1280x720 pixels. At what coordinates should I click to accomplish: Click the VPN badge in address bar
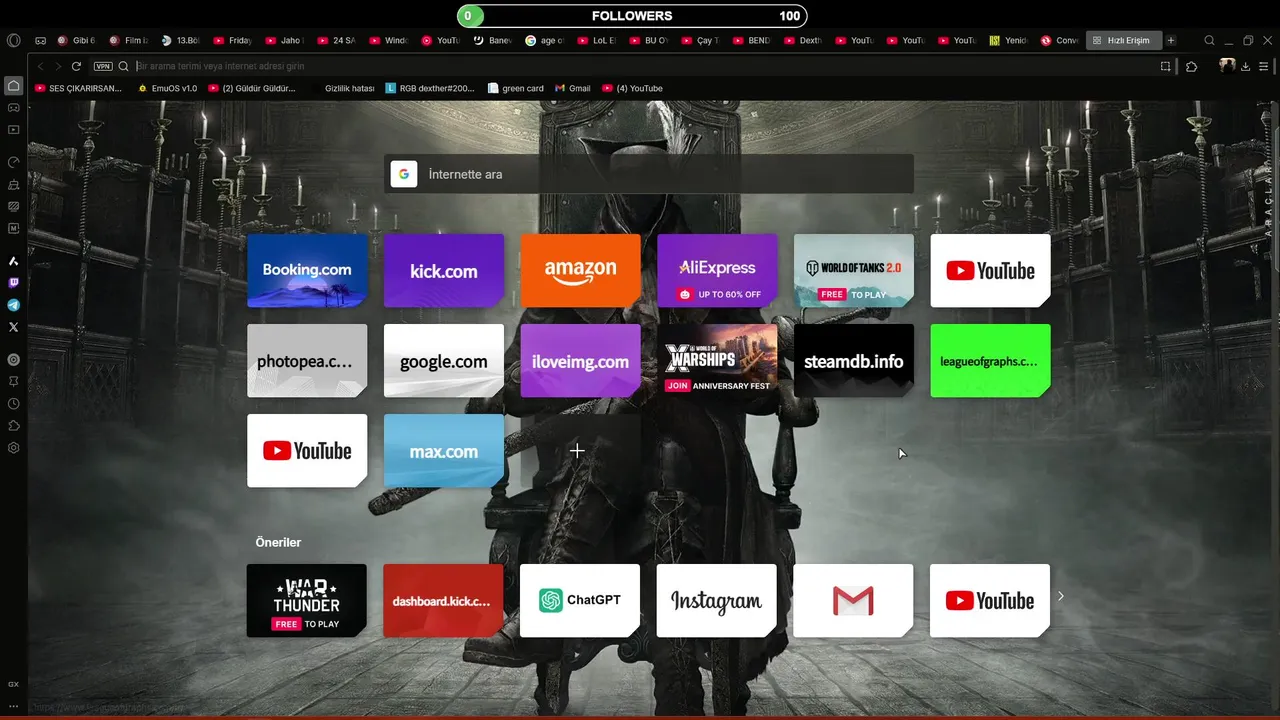click(x=103, y=66)
